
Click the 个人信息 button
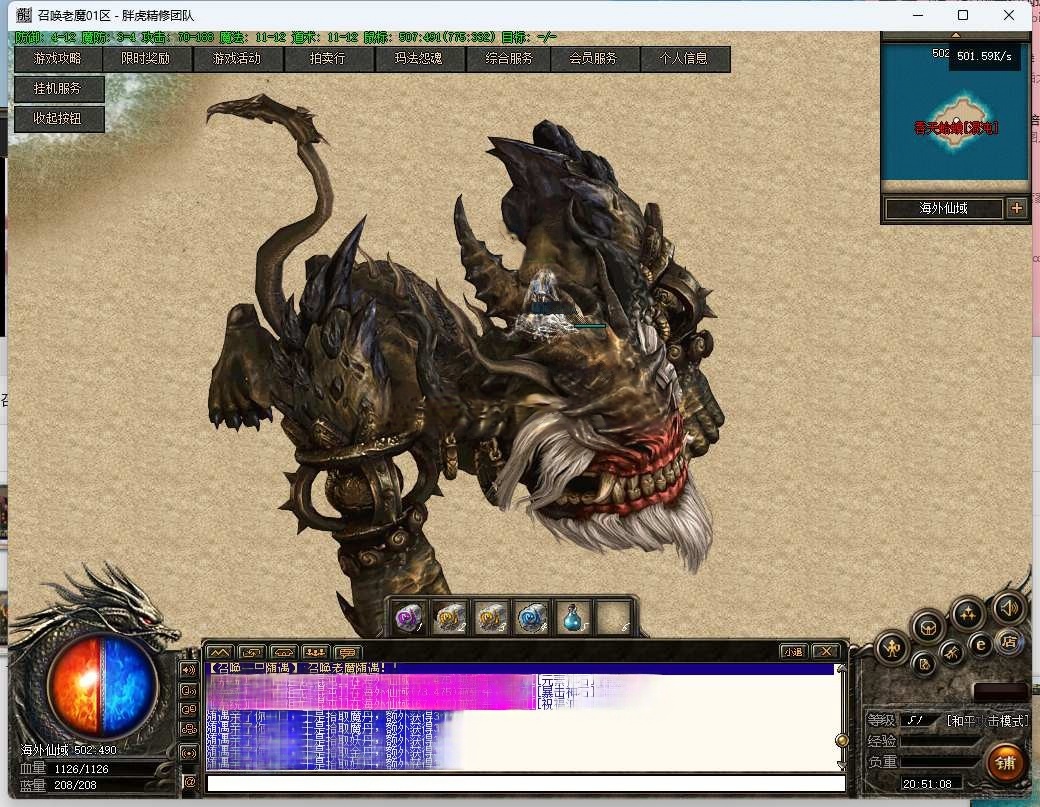684,58
